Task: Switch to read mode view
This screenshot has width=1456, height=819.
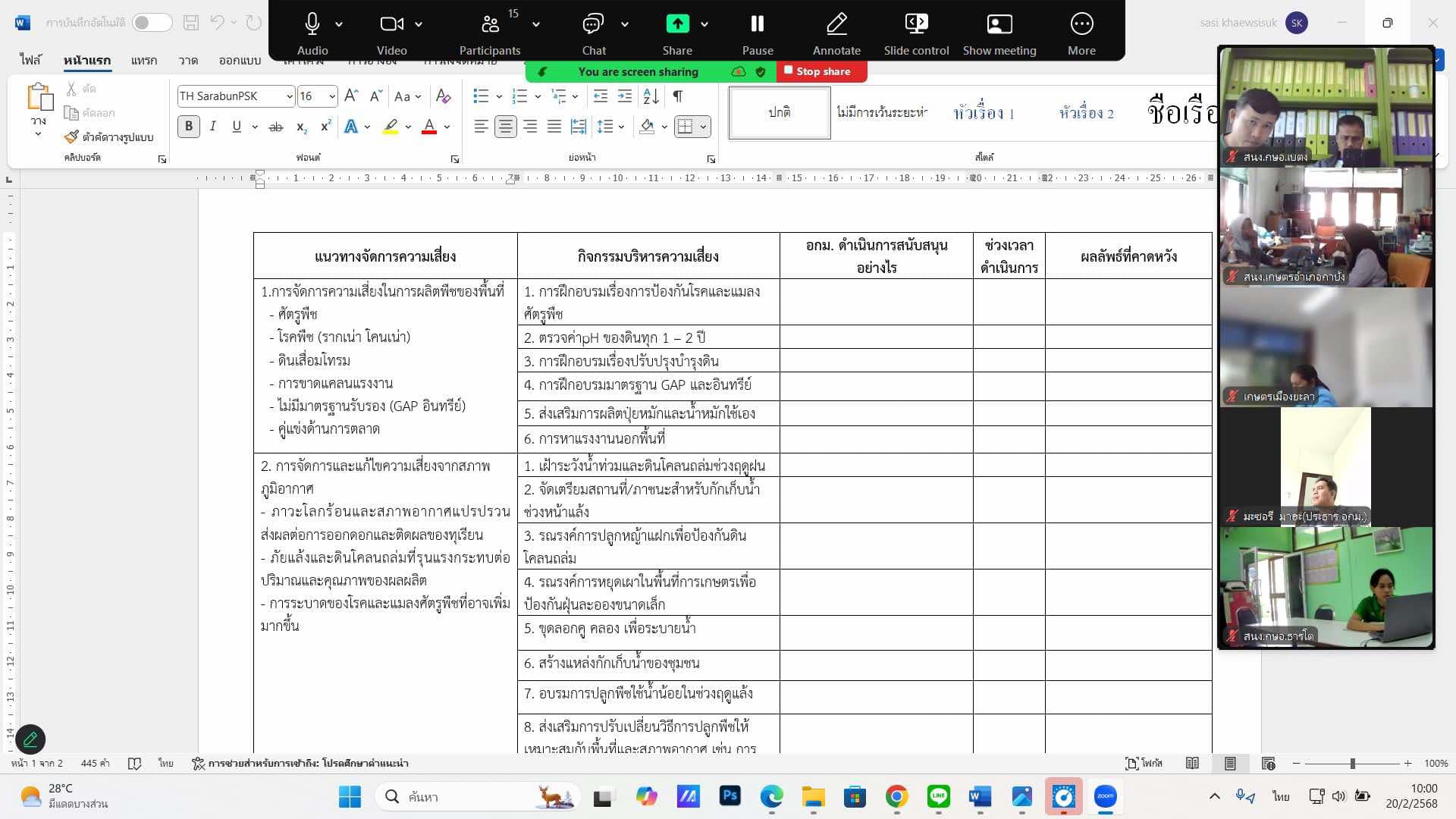Action: point(1192,763)
